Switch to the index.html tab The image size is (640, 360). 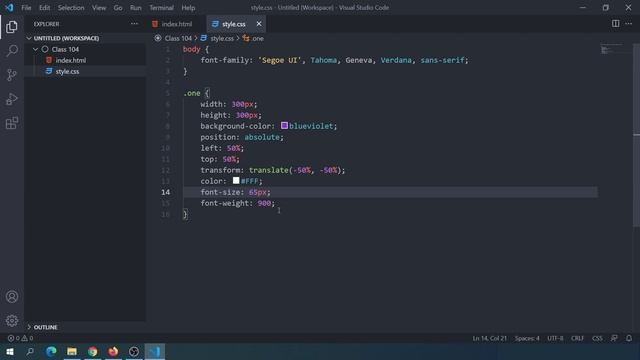click(176, 24)
